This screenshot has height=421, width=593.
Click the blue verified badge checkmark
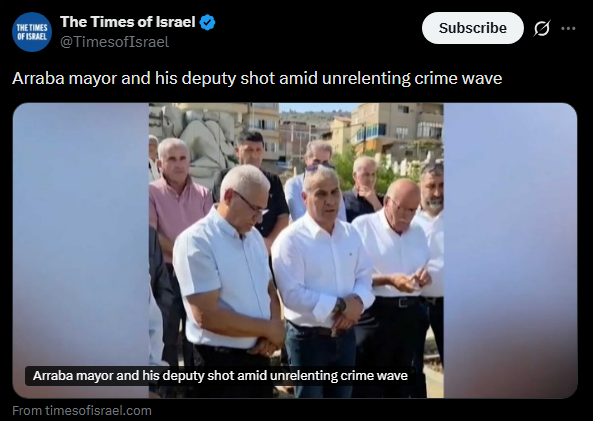pyautogui.click(x=207, y=22)
